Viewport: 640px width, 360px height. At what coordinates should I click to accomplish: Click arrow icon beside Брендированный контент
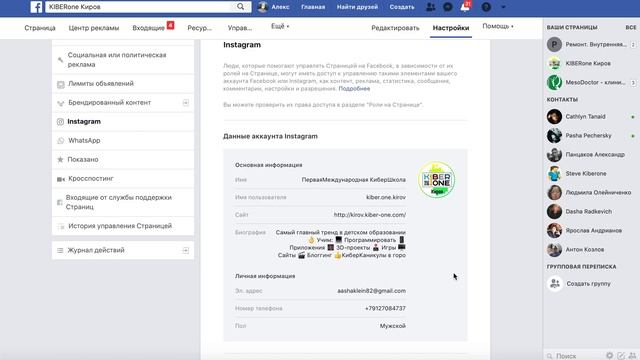tap(186, 102)
